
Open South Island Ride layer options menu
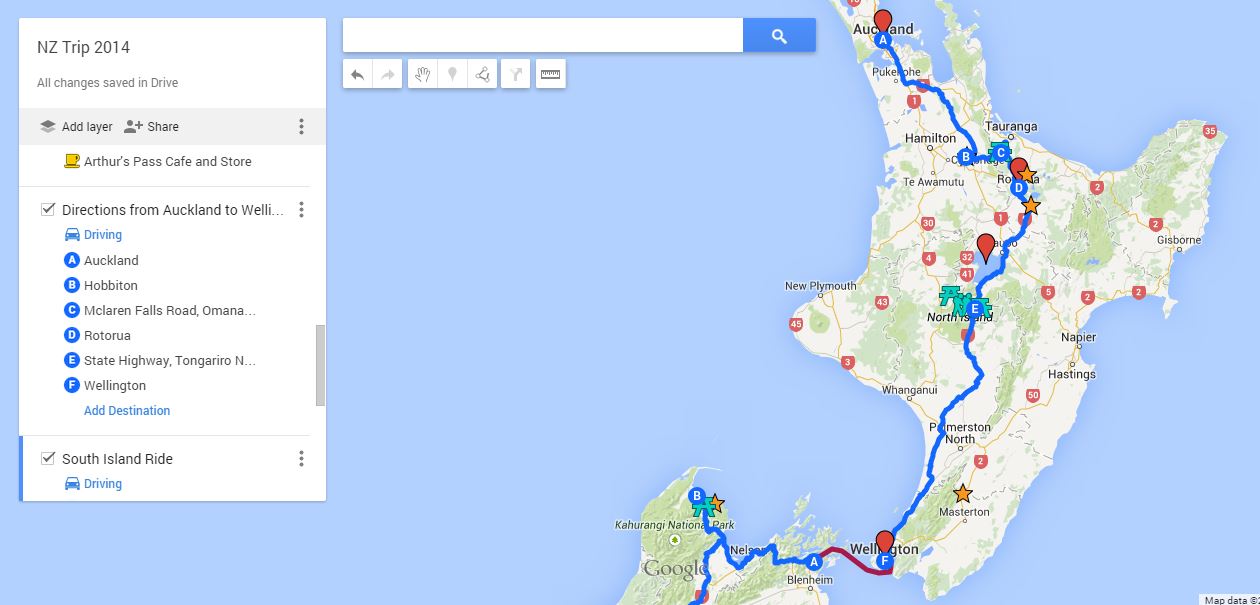click(301, 458)
